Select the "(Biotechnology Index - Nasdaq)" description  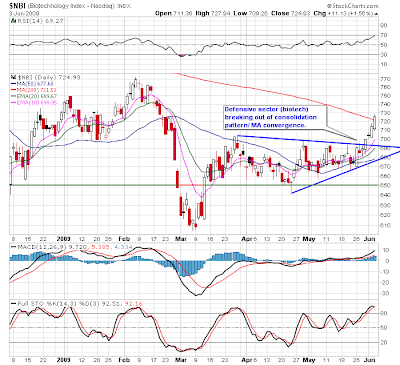pos(71,6)
